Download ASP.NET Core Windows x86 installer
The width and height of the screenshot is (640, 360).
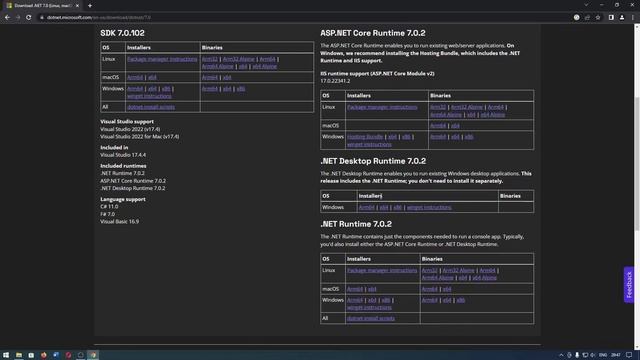[406, 137]
